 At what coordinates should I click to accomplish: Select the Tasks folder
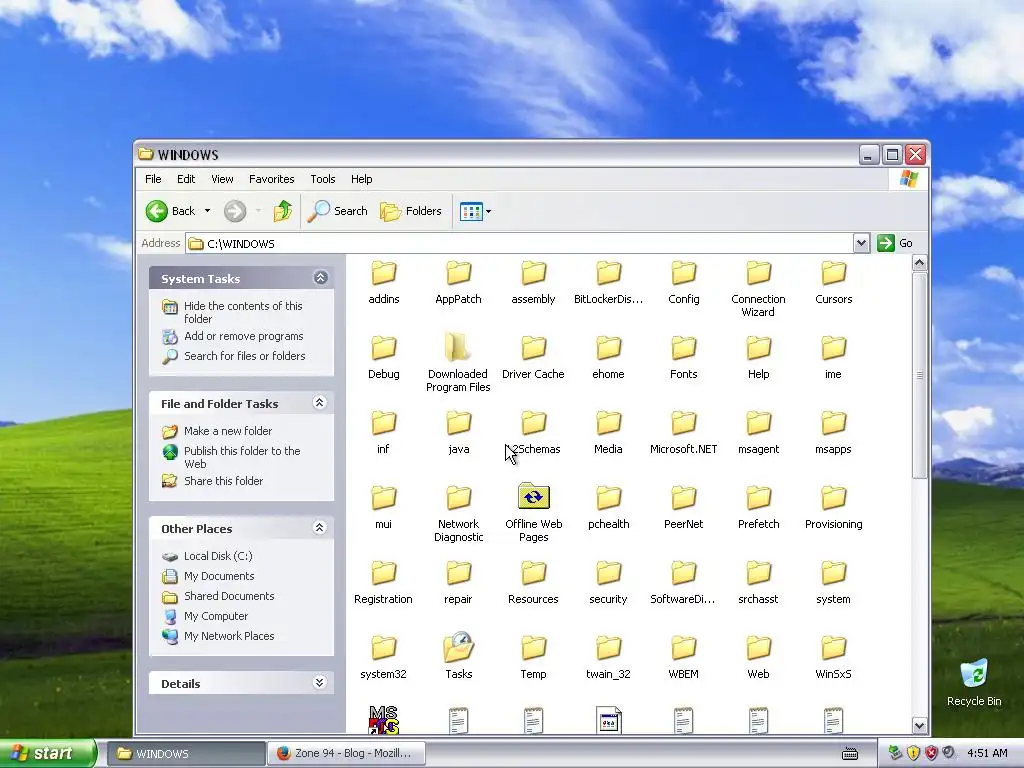point(458,656)
